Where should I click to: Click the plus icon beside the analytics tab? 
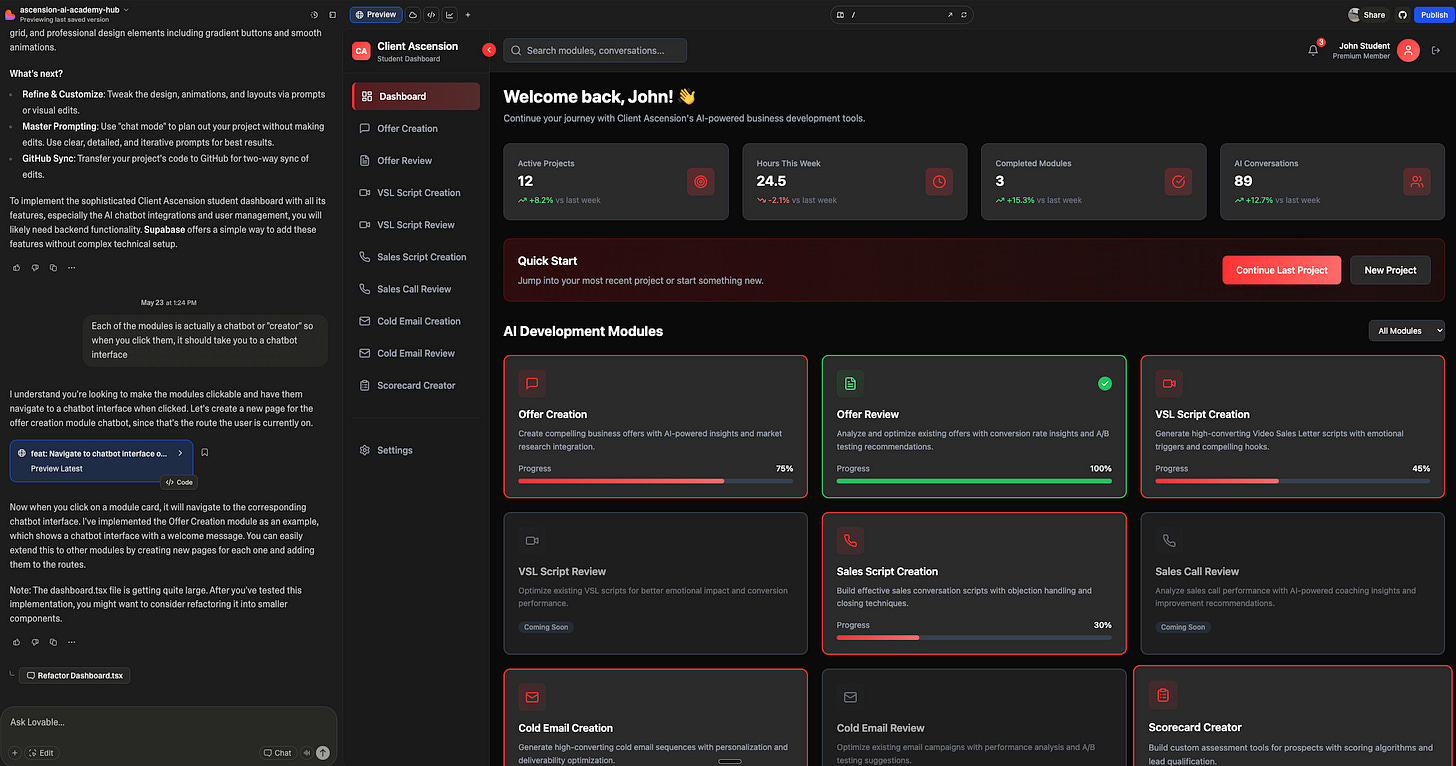pyautogui.click(x=468, y=15)
